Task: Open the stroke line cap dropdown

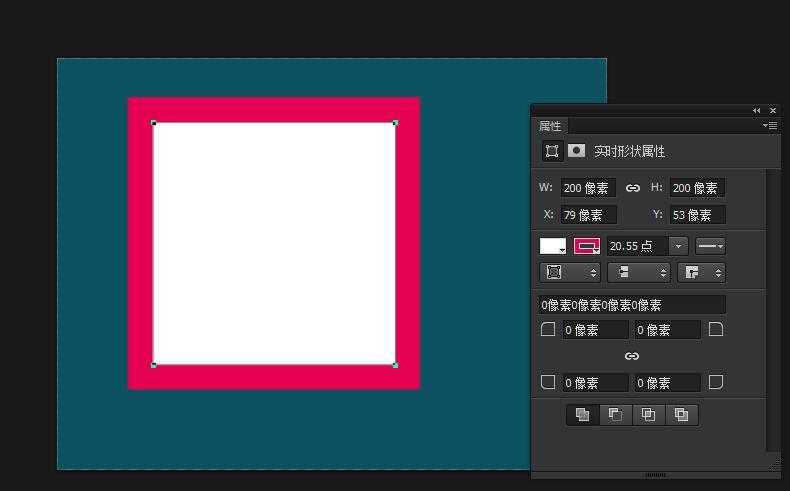Action: click(638, 272)
